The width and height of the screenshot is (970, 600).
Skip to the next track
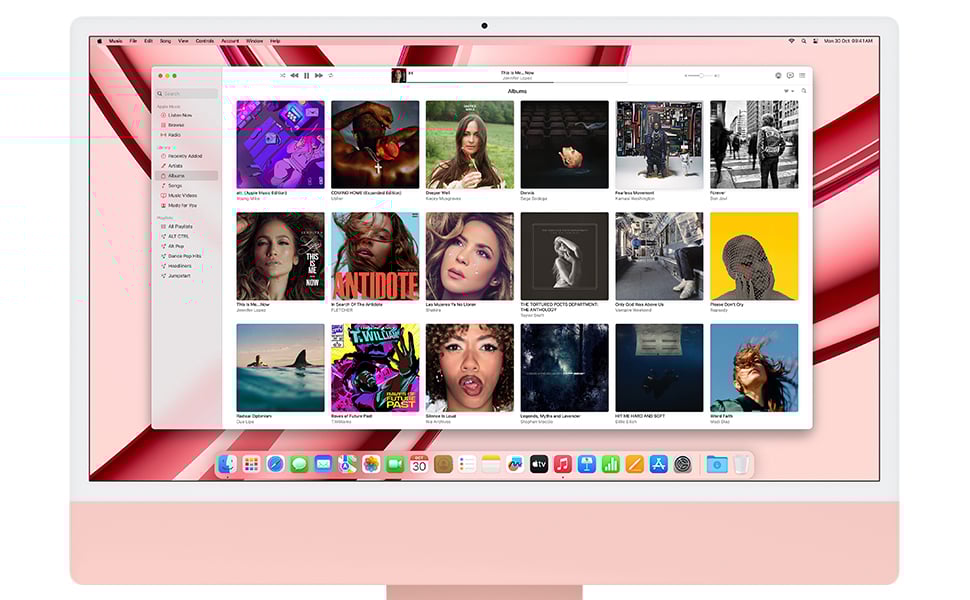point(319,75)
